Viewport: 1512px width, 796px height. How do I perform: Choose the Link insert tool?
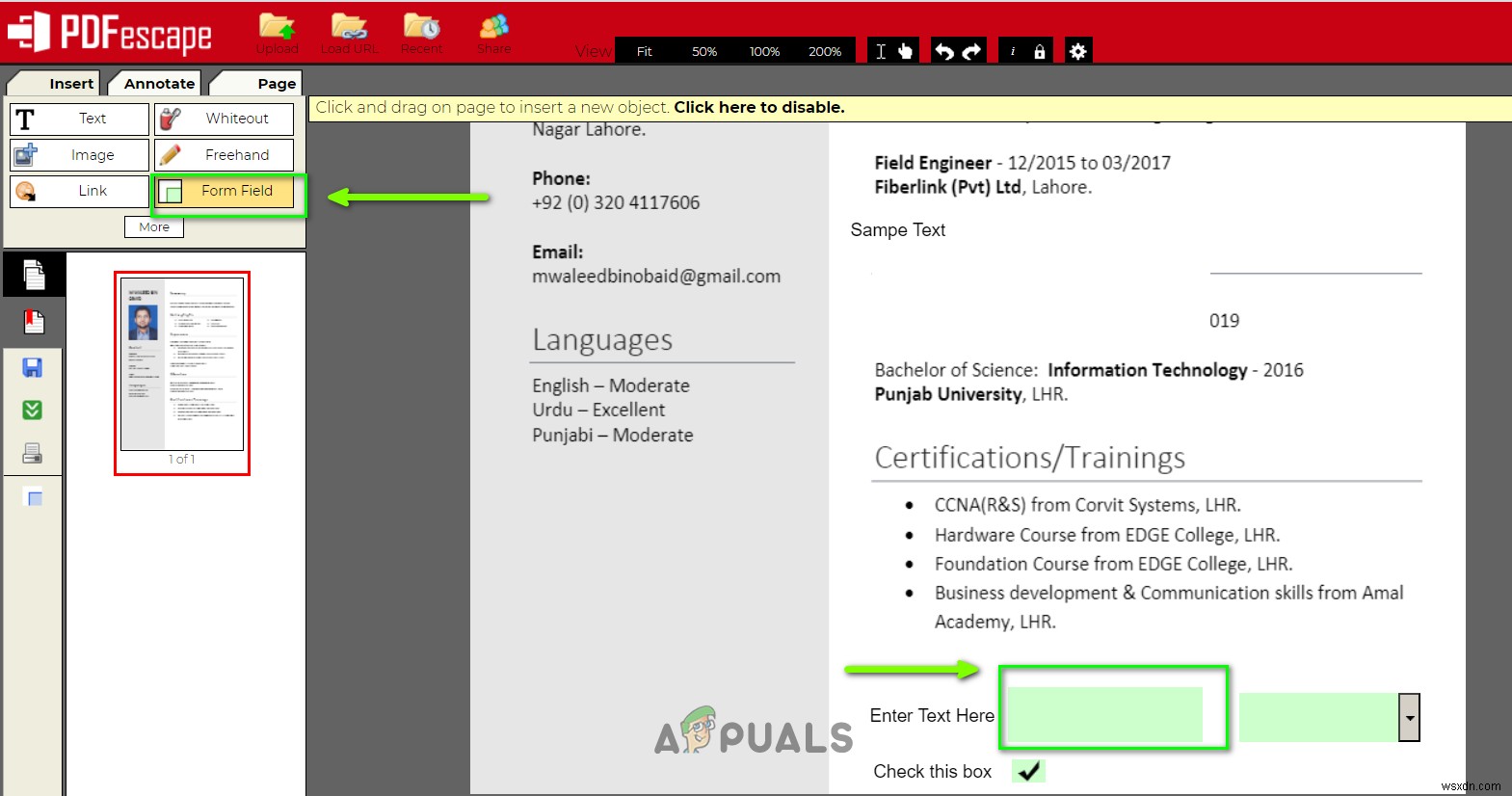tap(79, 191)
